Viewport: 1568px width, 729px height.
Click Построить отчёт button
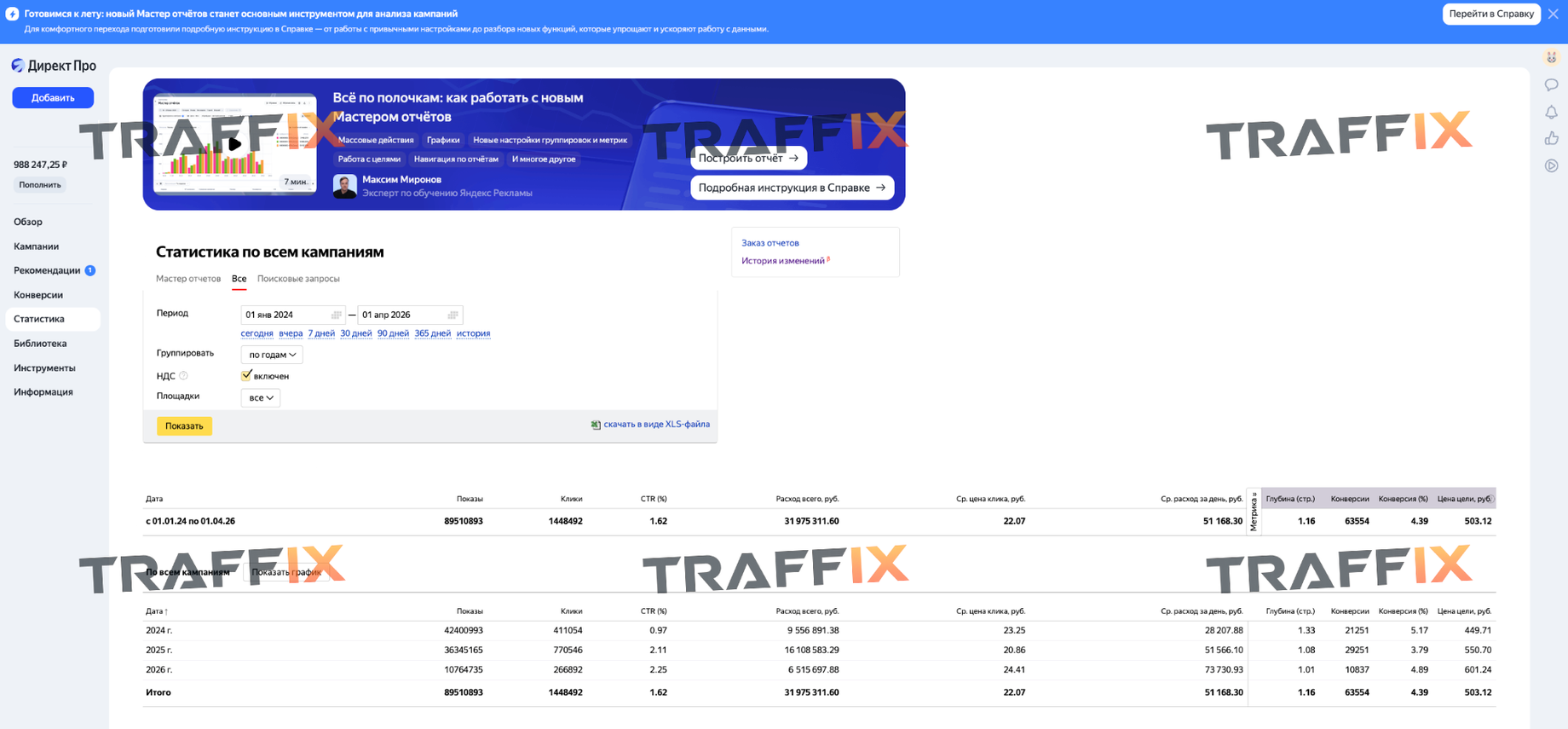point(748,159)
